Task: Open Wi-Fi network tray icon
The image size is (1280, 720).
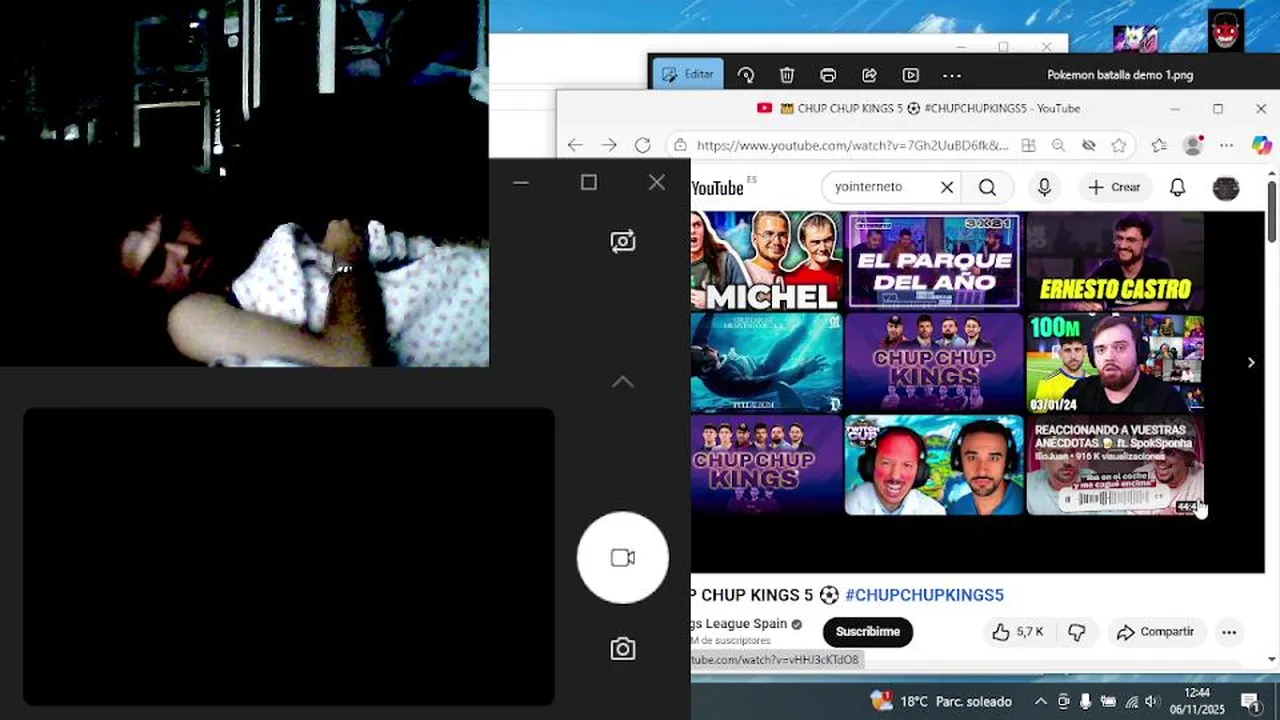Action: [1132, 701]
